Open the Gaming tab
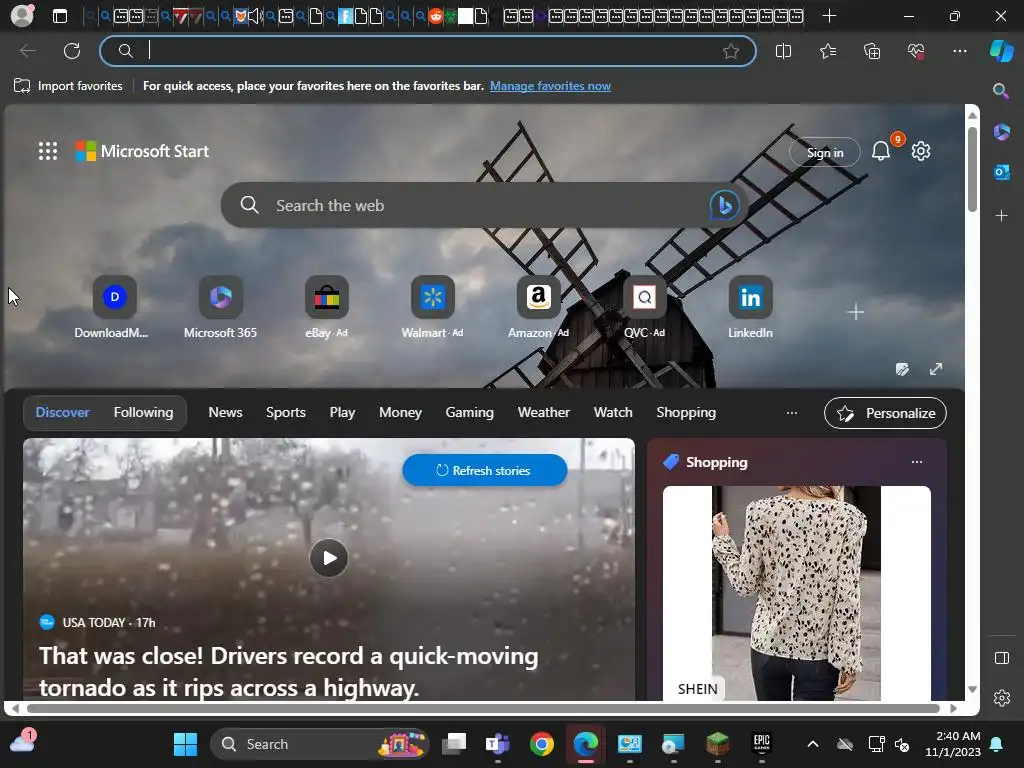The height and width of the screenshot is (768, 1024). point(470,413)
